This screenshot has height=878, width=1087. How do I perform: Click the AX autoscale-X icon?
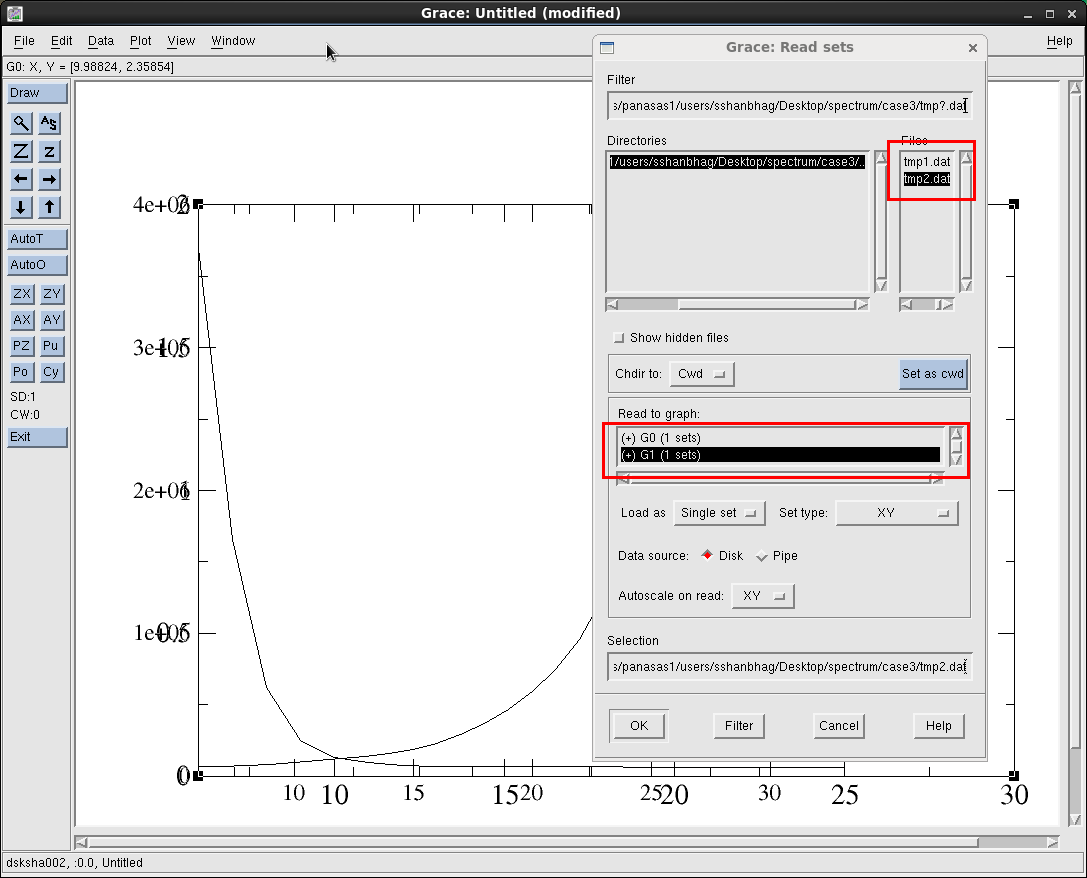pyautogui.click(x=21, y=320)
